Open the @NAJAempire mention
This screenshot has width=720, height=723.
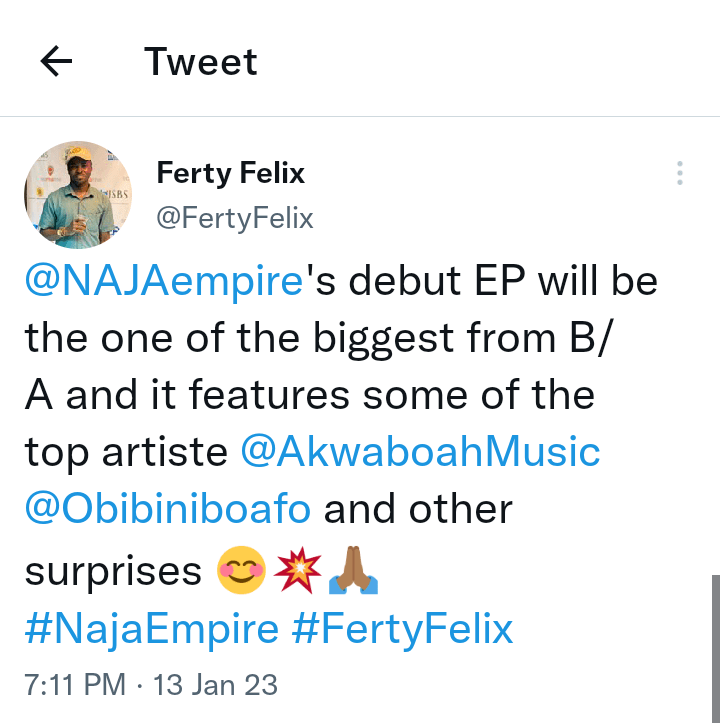point(164,282)
